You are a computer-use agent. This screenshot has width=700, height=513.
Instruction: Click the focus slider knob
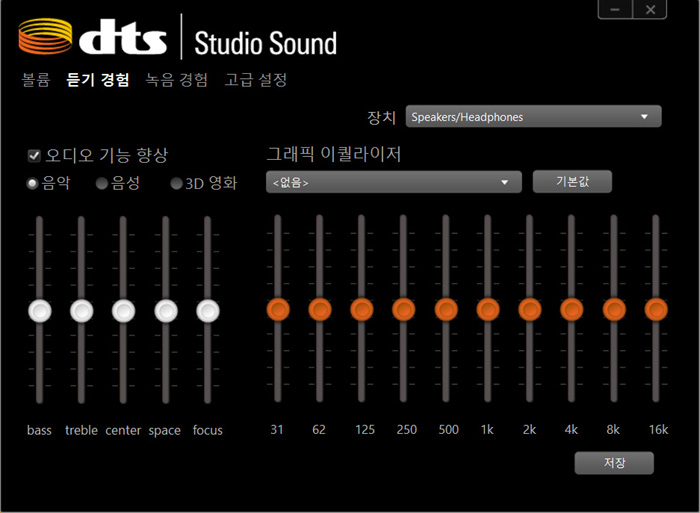[x=208, y=311]
